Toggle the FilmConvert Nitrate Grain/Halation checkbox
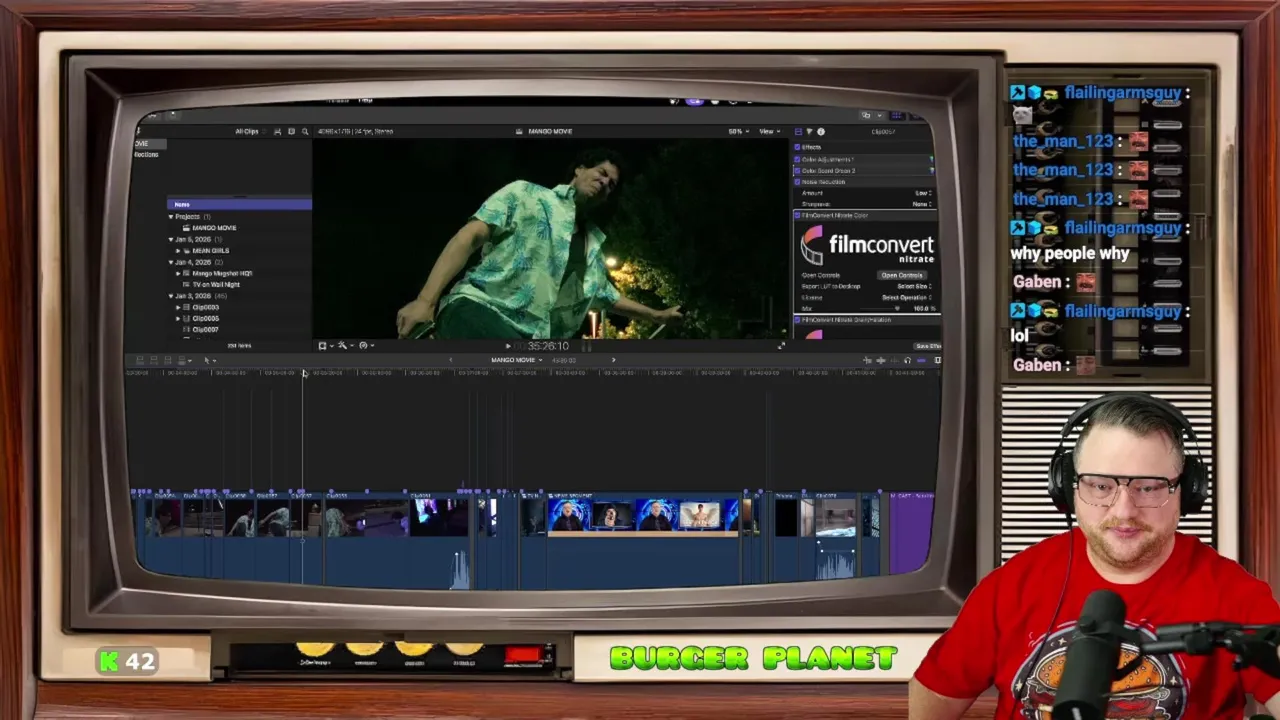The height and width of the screenshot is (720, 1280). 797,320
